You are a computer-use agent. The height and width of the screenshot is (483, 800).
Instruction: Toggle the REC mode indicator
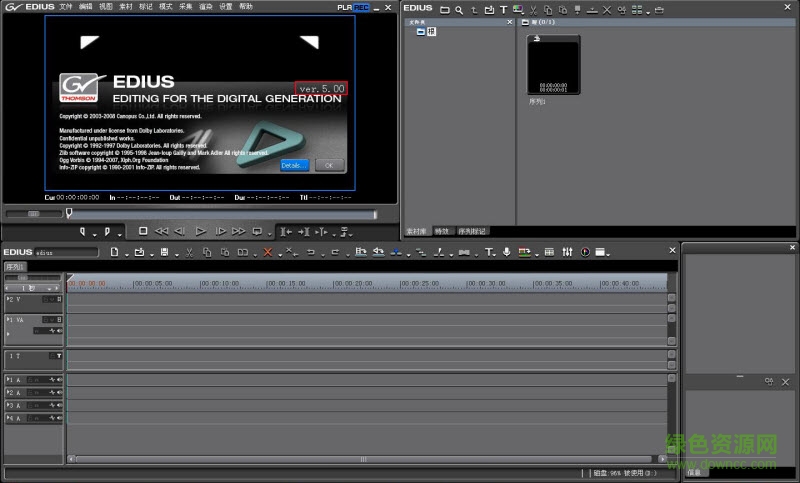pyautogui.click(x=361, y=7)
